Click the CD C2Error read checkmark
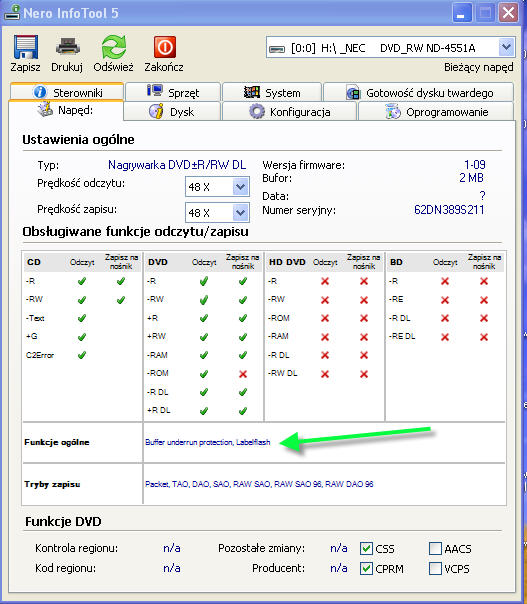Viewport: 527px width, 604px height. pos(82,355)
